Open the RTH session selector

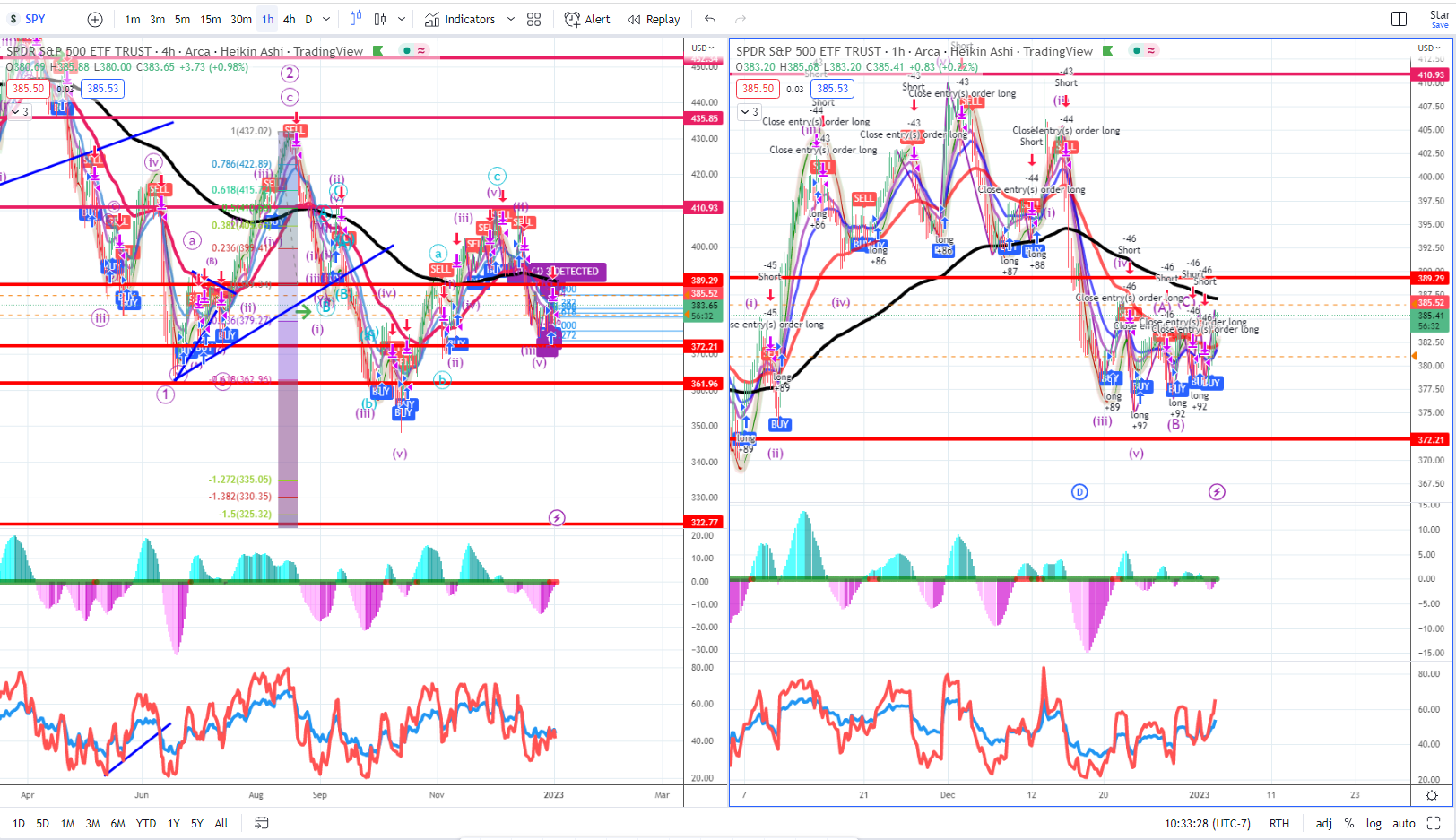point(1279,823)
